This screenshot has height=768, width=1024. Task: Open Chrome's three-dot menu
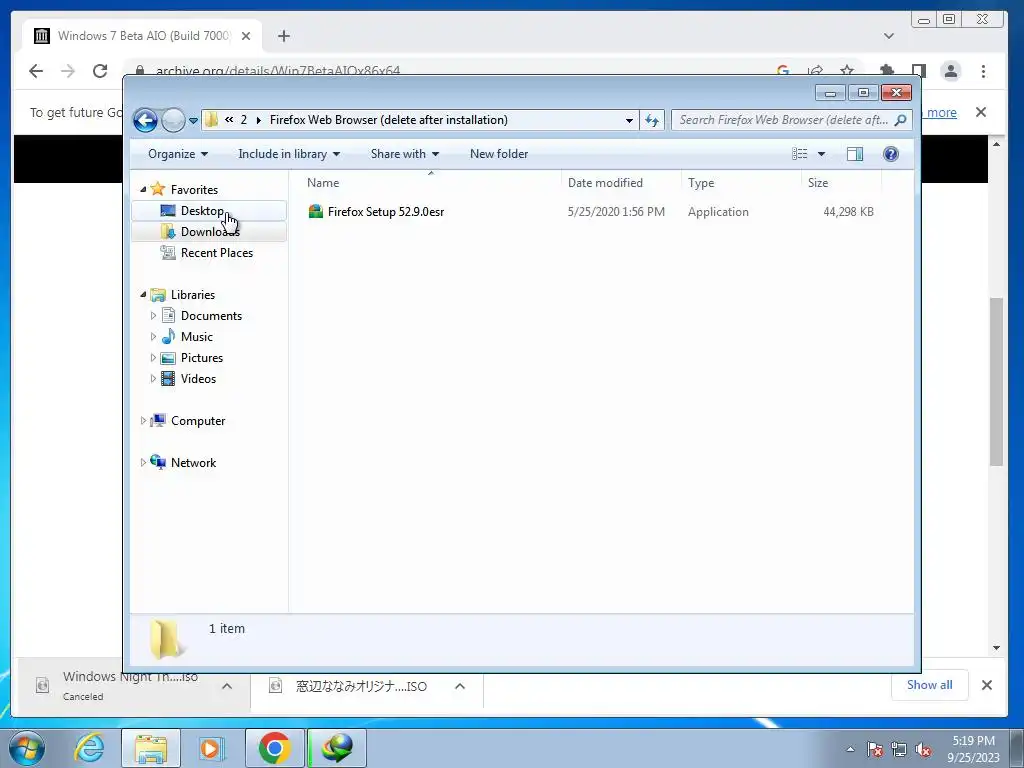tap(983, 71)
